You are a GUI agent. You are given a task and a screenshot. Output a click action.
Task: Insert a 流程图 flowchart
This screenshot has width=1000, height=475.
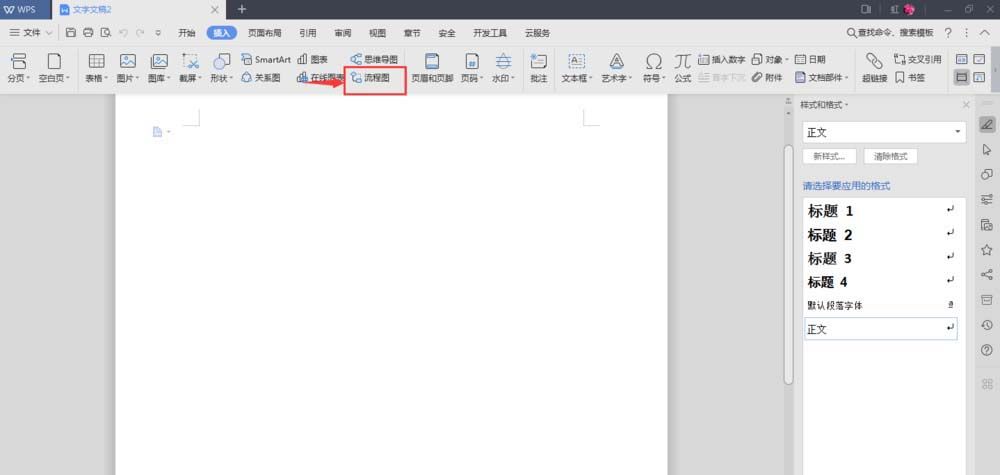point(370,78)
